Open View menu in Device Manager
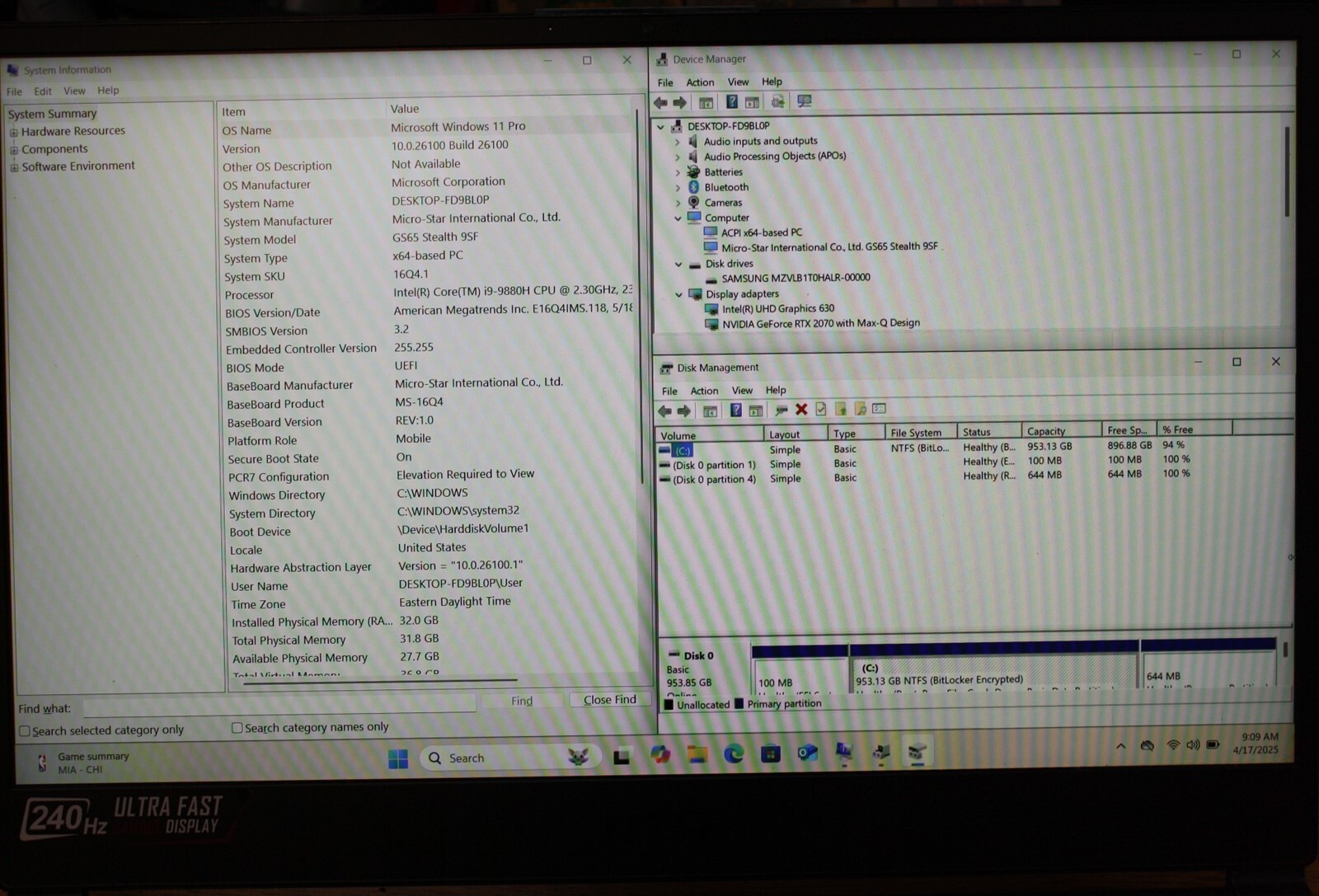The height and width of the screenshot is (896, 1319). click(738, 82)
